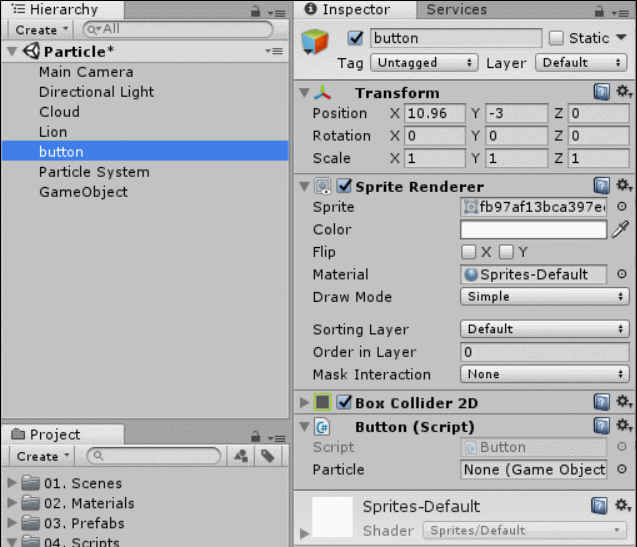The width and height of the screenshot is (637, 547).
Task: Collapse the Transform component foldout
Action: pyautogui.click(x=304, y=93)
